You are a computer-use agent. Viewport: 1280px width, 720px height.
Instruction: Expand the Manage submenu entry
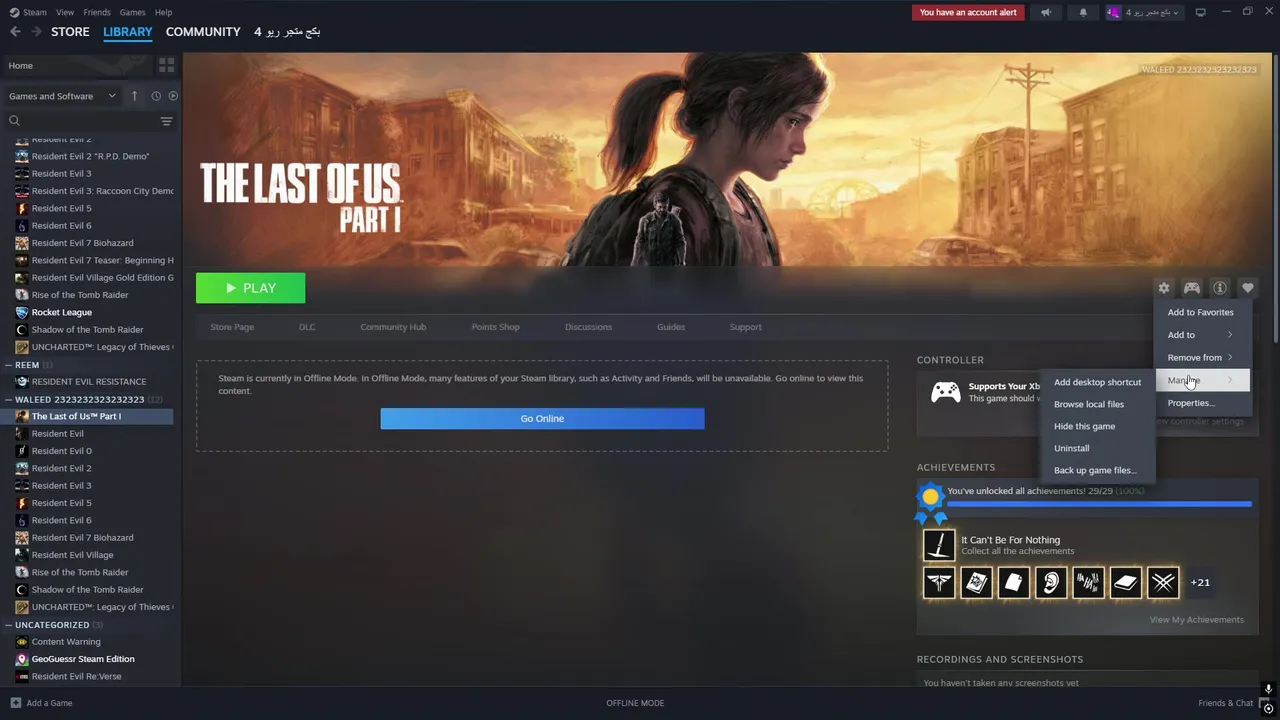(1203, 380)
